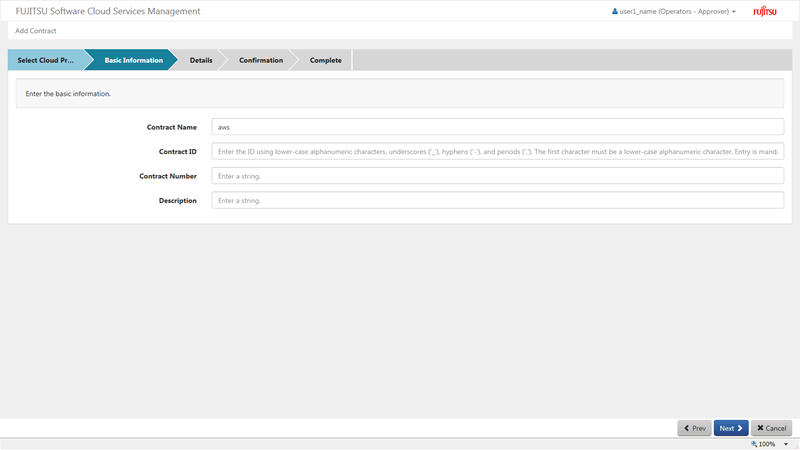Click the Add Contract title text
This screenshot has height=450, width=800.
pyautogui.click(x=36, y=31)
